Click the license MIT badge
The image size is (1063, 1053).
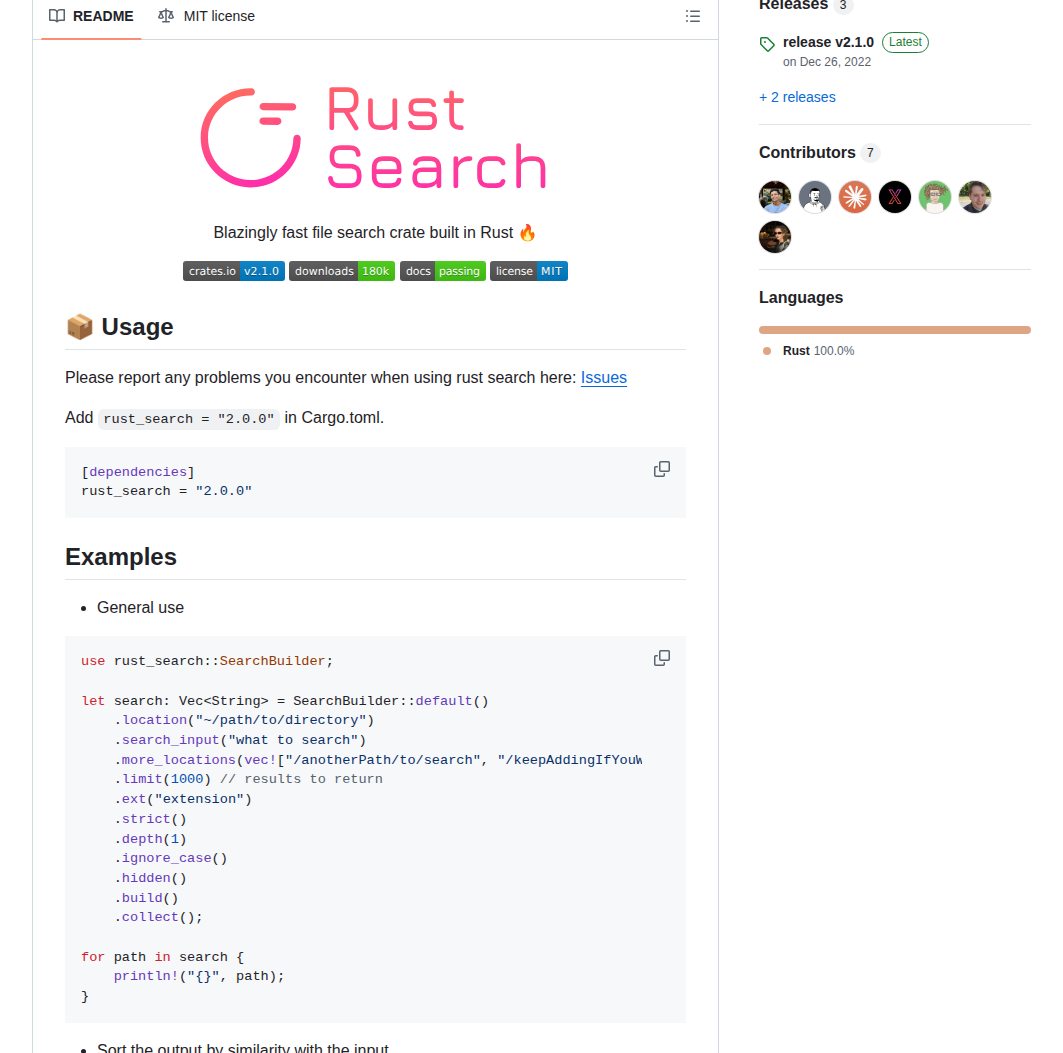click(528, 270)
